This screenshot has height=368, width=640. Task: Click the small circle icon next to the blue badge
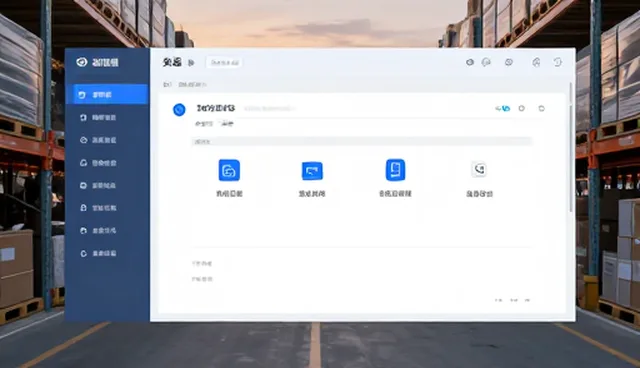click(x=522, y=108)
